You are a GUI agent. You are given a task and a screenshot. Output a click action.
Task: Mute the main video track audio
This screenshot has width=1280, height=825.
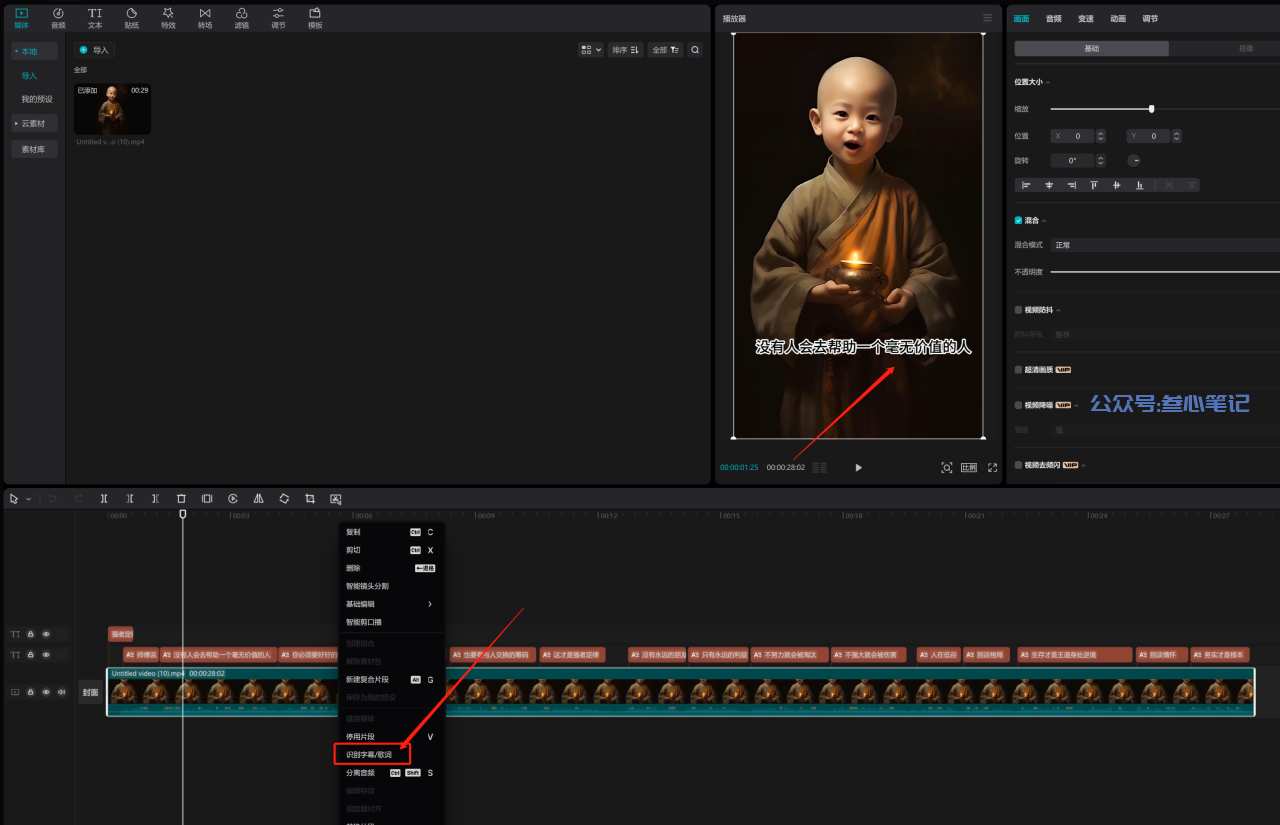pos(61,691)
